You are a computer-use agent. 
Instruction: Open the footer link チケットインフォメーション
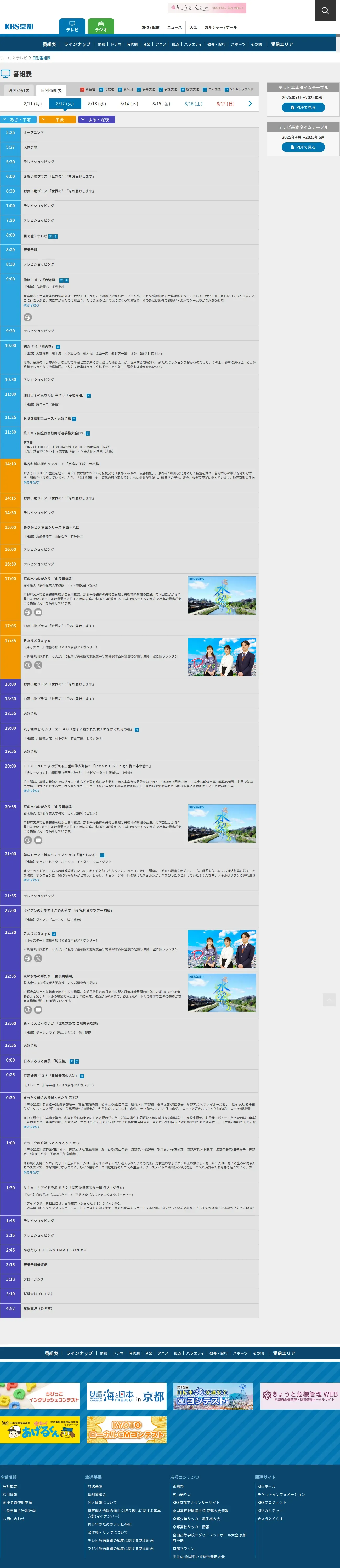pos(281,1494)
